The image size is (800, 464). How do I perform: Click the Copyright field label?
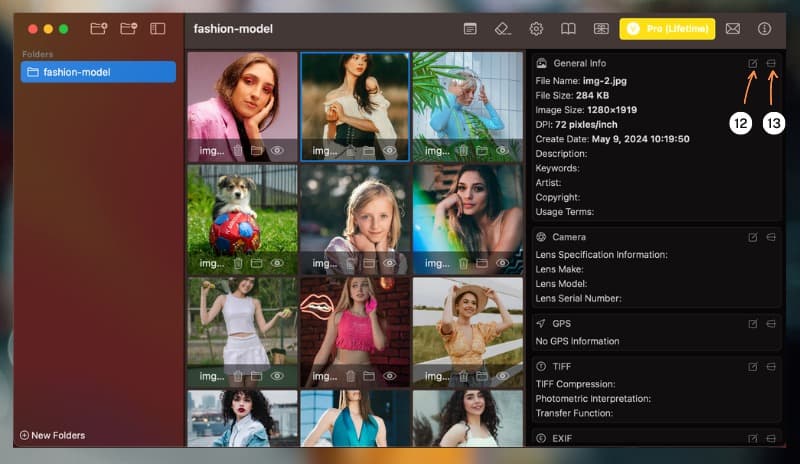558,198
